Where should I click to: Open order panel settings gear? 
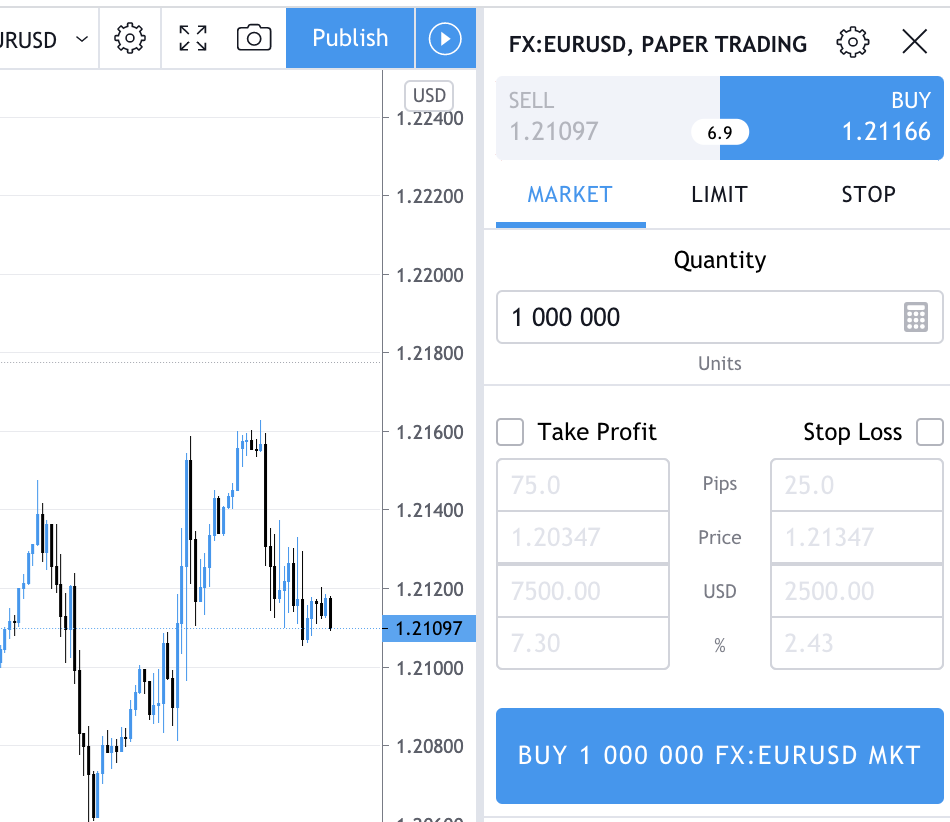coord(852,42)
